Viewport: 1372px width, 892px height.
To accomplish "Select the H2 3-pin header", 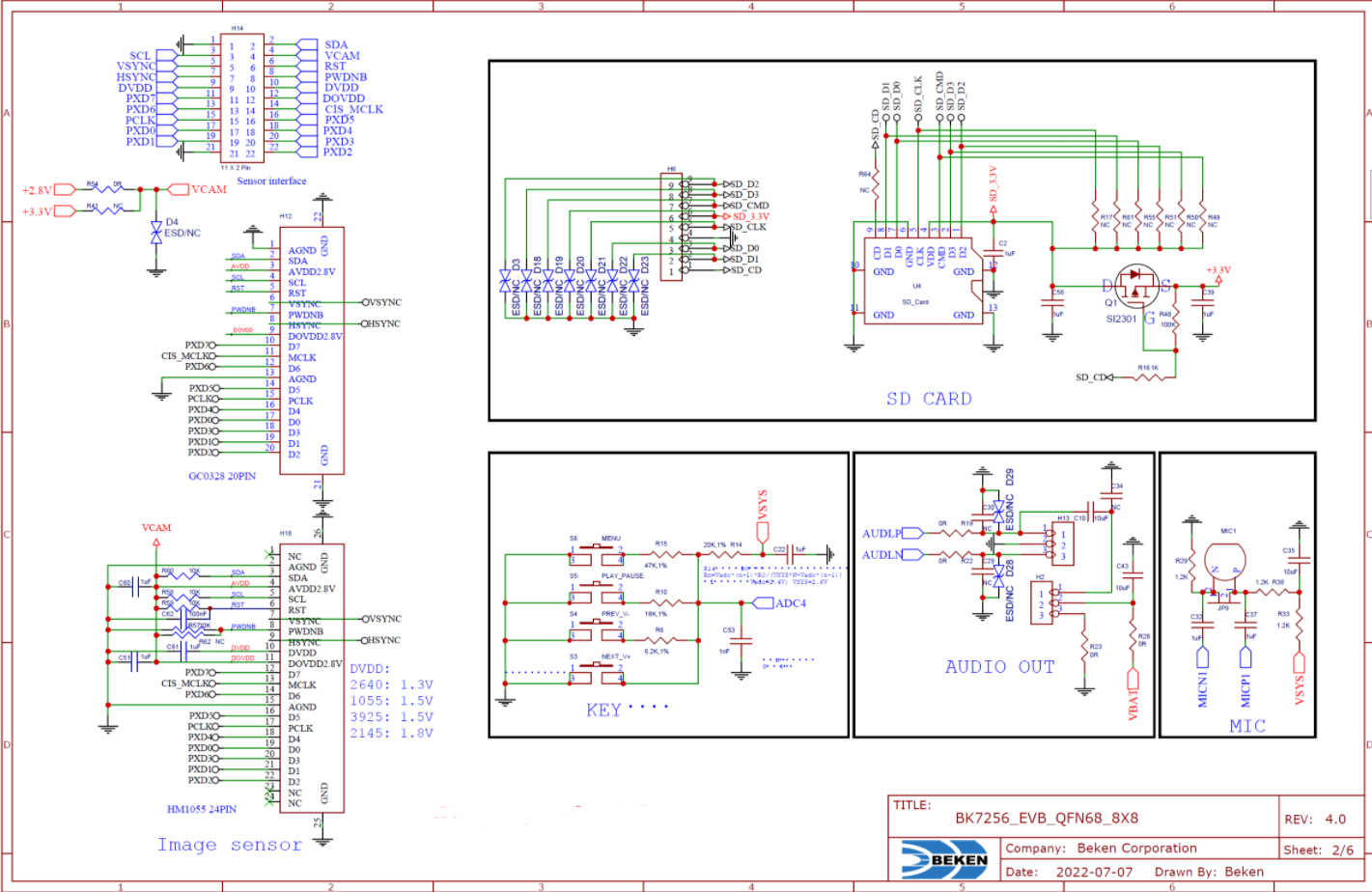I will [1042, 603].
